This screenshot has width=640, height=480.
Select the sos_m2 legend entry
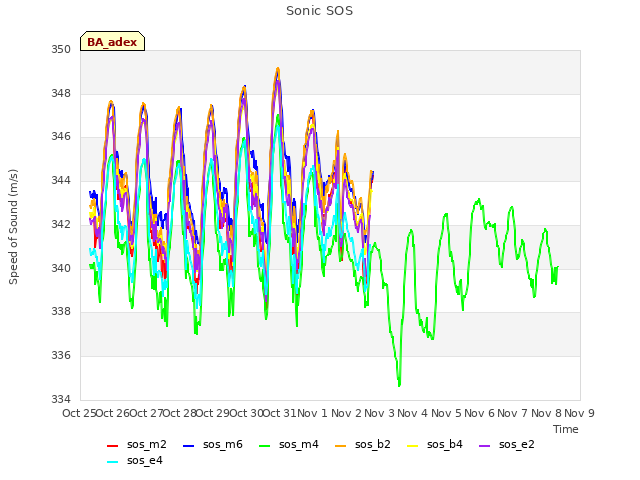[137, 444]
